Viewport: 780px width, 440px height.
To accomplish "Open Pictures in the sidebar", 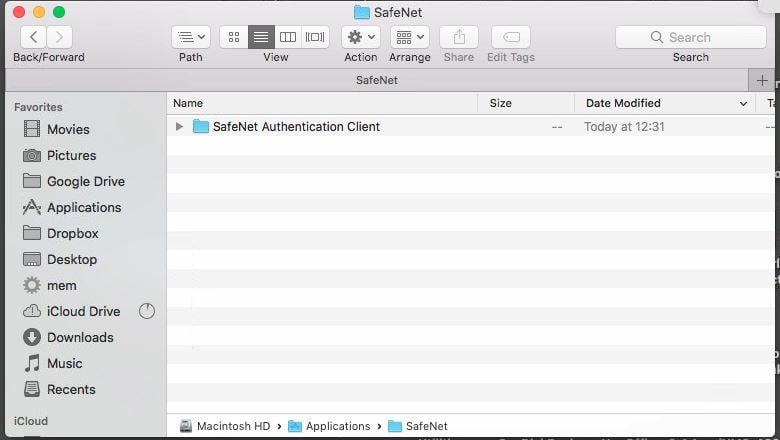I will (x=60, y=155).
